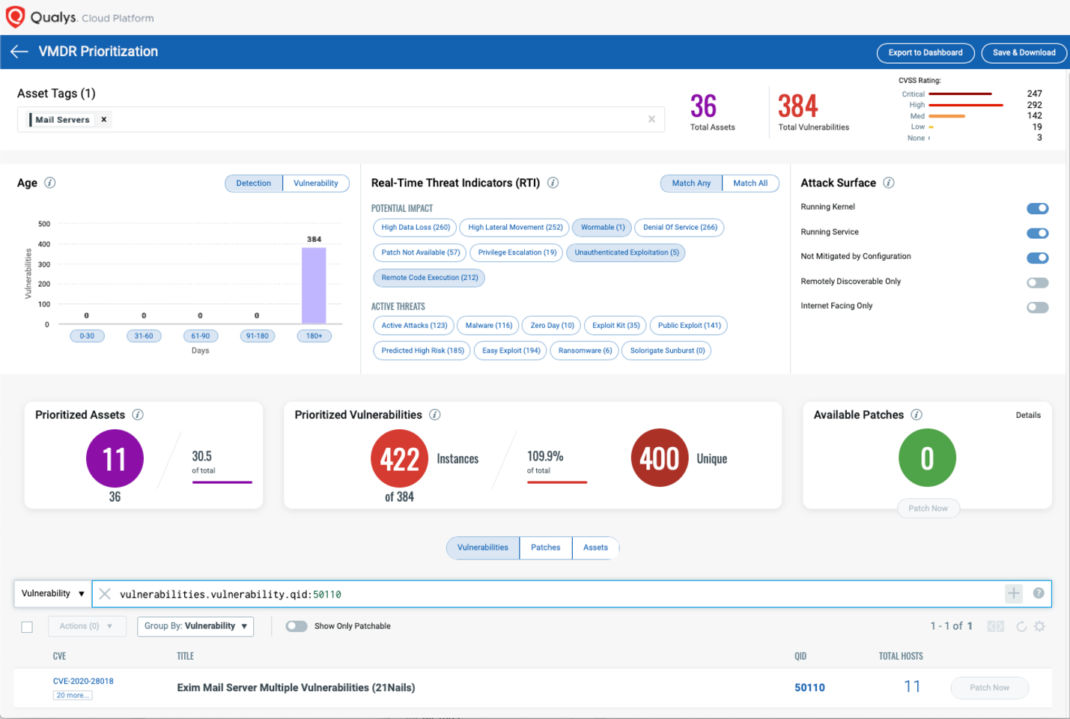Click Save & Download button
Viewport: 1070px width, 719px height.
click(x=1024, y=53)
